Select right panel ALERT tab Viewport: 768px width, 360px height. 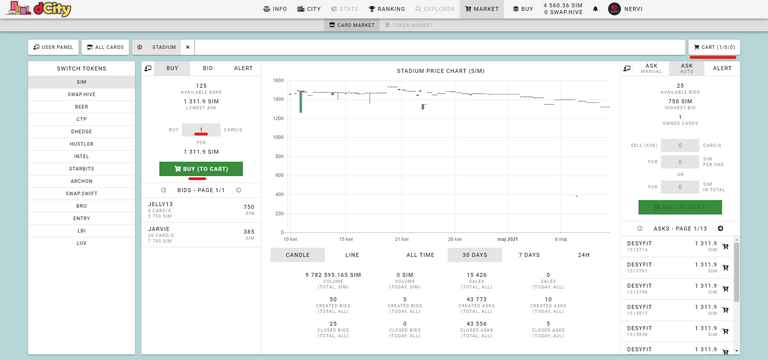pyautogui.click(x=722, y=69)
